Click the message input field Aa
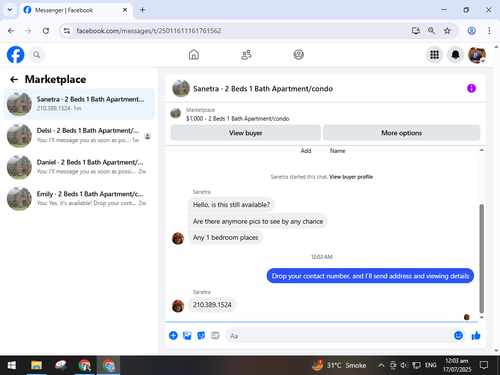 [x=338, y=336]
